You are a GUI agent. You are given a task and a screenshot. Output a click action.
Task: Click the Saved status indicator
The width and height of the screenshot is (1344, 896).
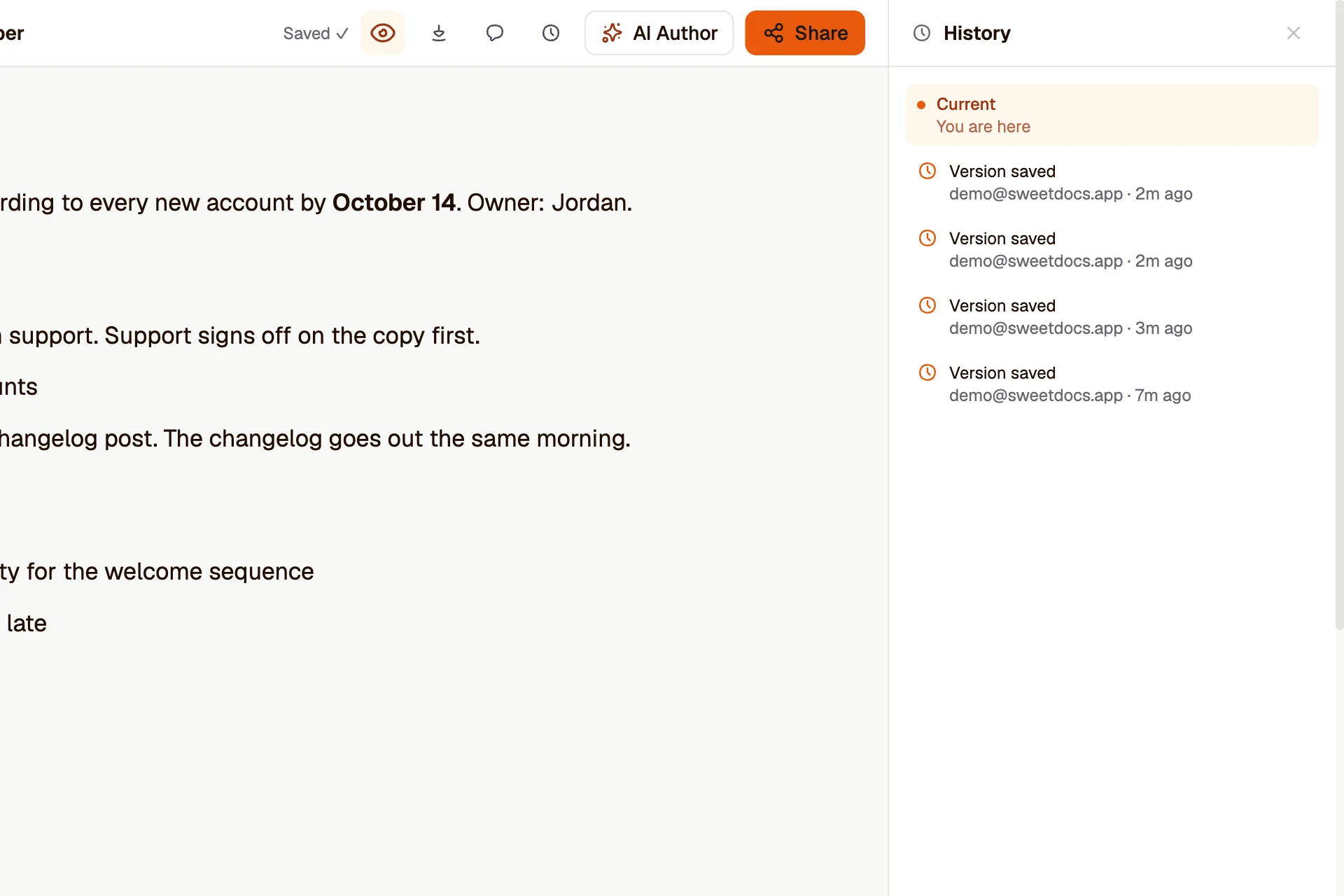(x=316, y=34)
